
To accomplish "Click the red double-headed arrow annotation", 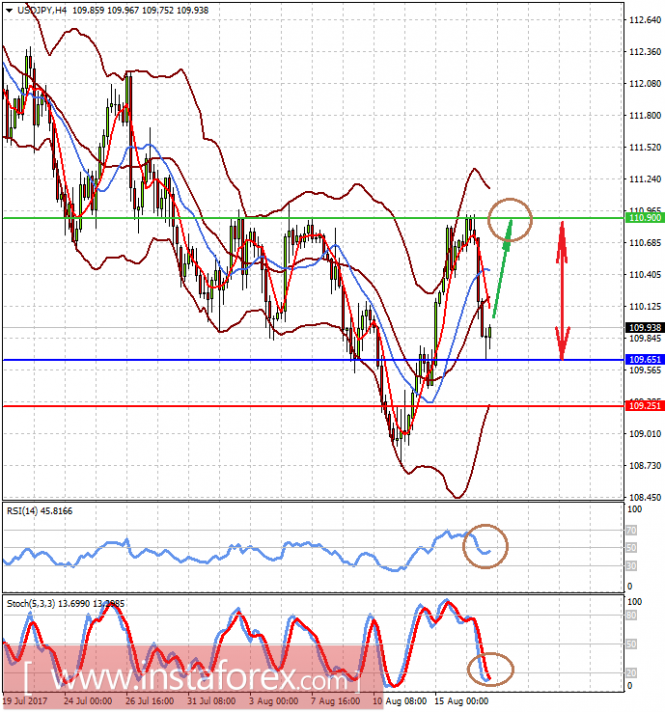I will 562,291.
